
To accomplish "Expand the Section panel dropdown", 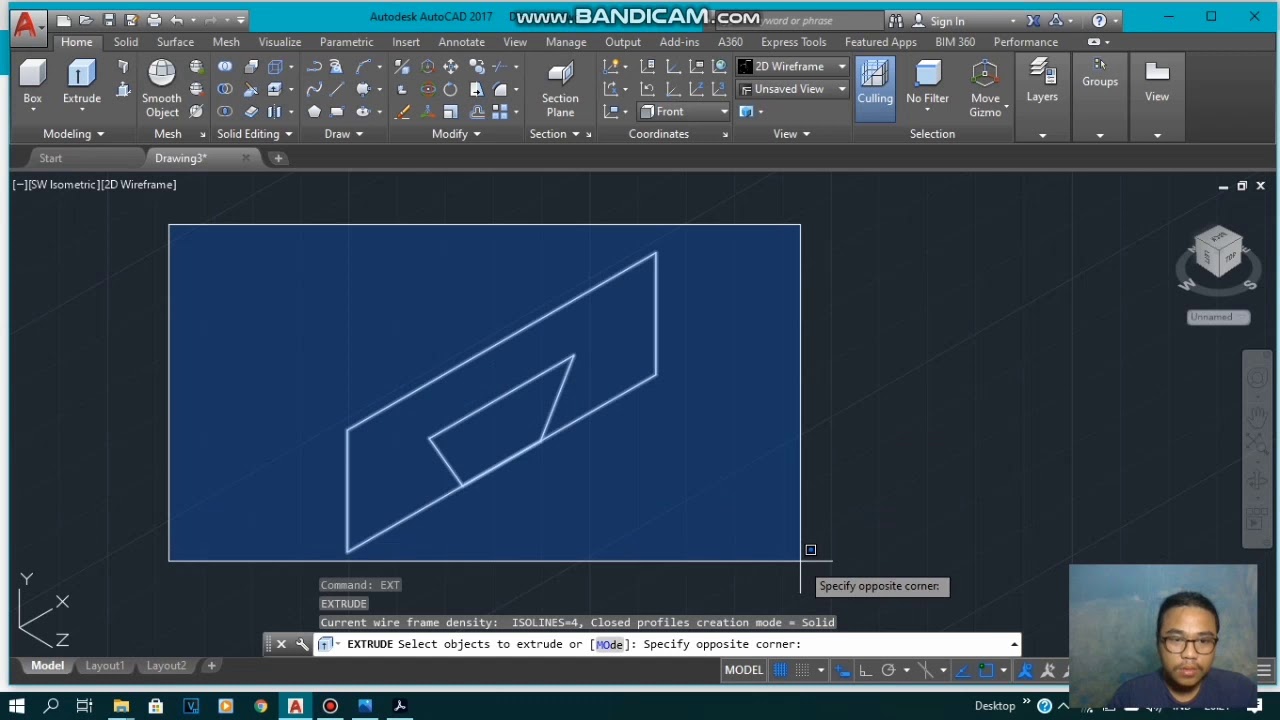I will (x=554, y=134).
